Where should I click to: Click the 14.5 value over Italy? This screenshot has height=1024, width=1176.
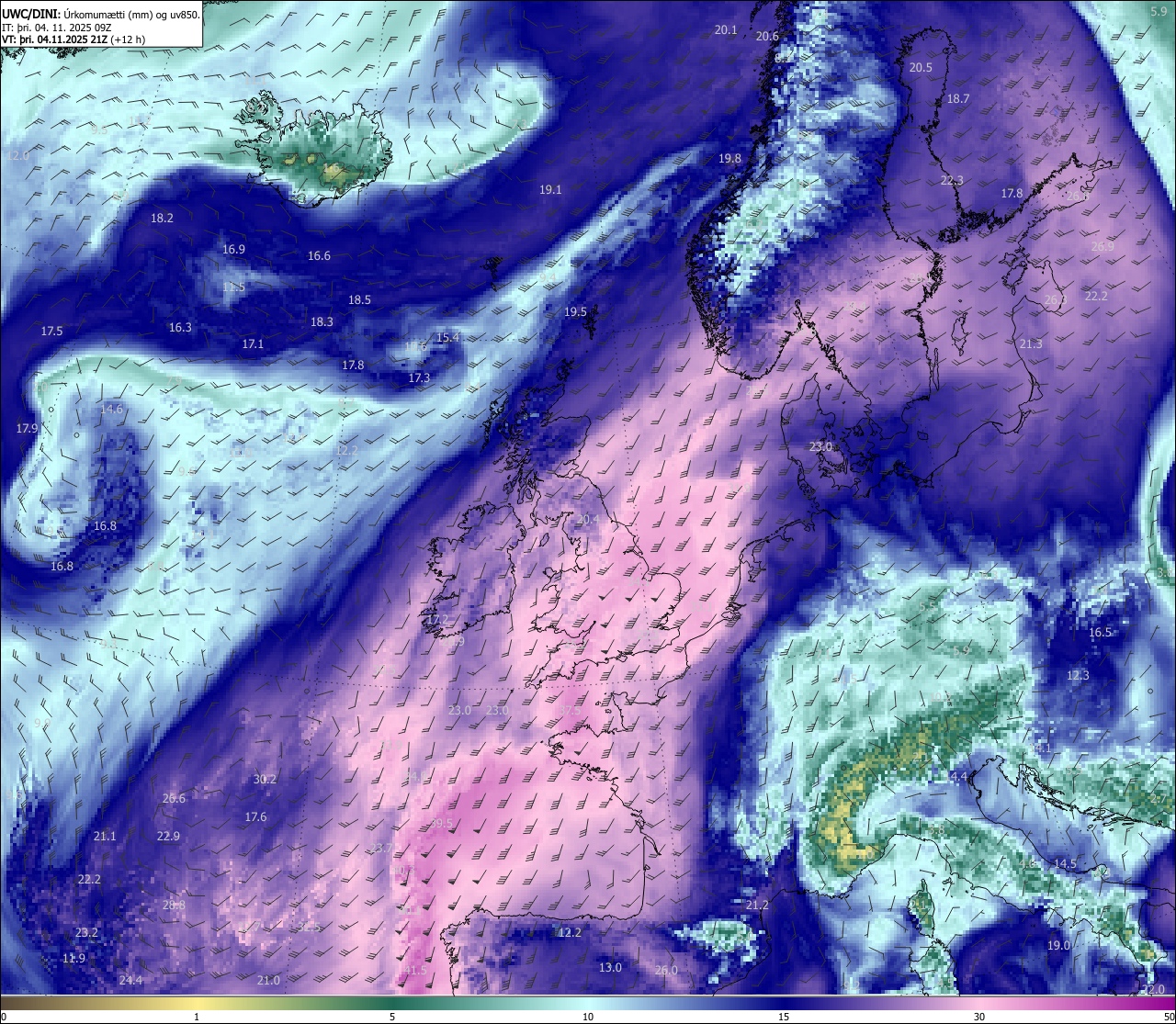pos(1065,864)
